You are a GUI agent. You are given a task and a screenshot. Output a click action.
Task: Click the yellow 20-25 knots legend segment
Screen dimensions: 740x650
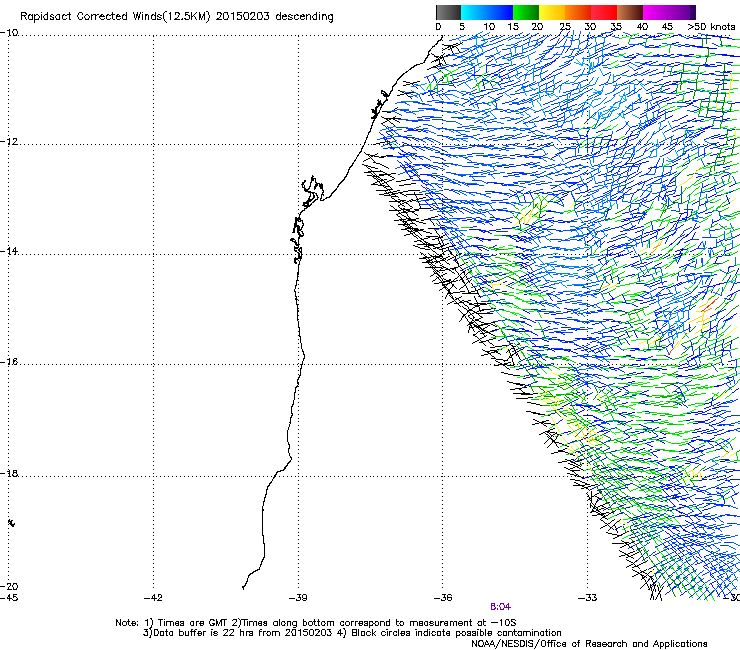tap(552, 12)
